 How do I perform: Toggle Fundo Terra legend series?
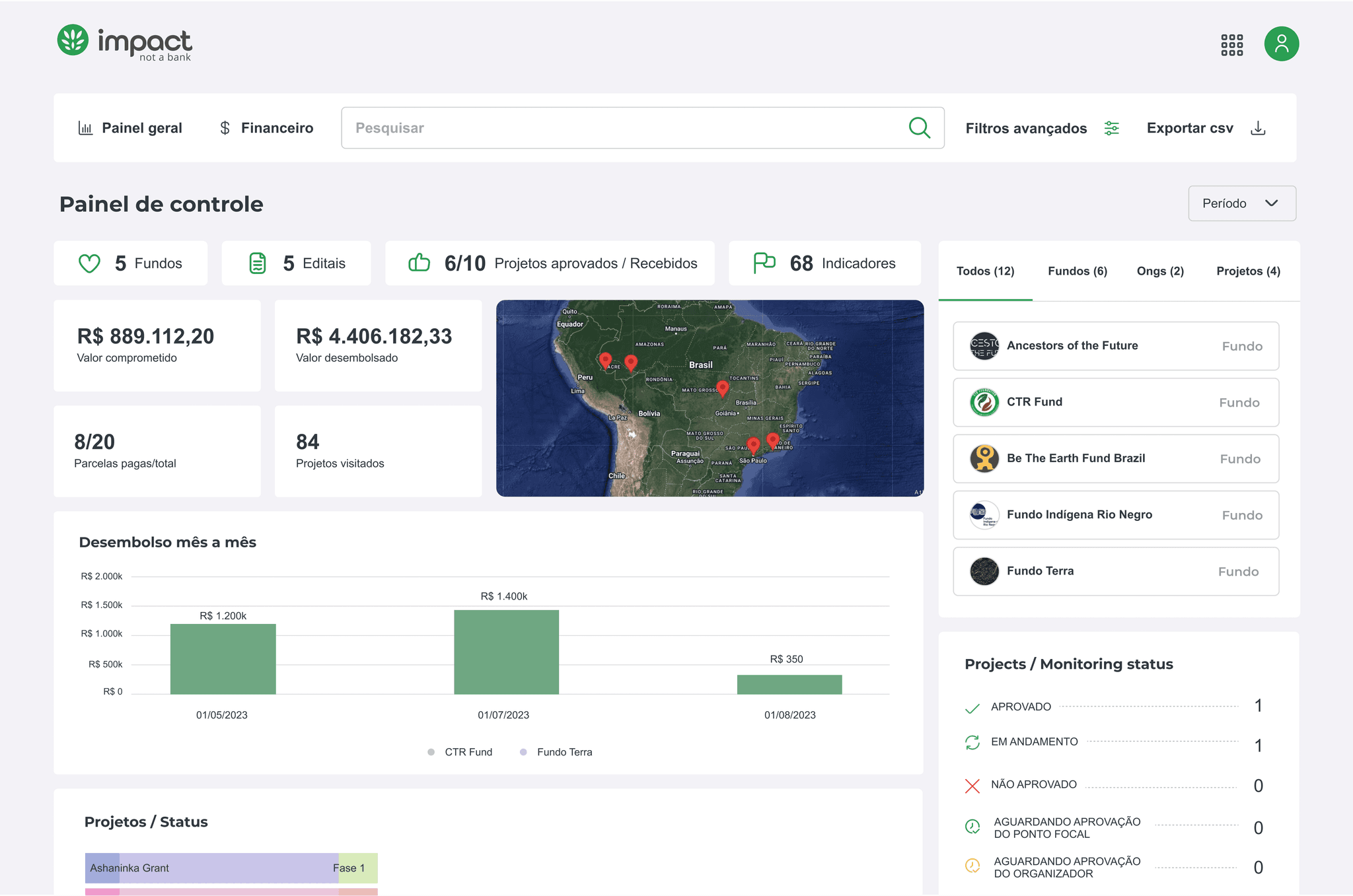[x=556, y=752]
